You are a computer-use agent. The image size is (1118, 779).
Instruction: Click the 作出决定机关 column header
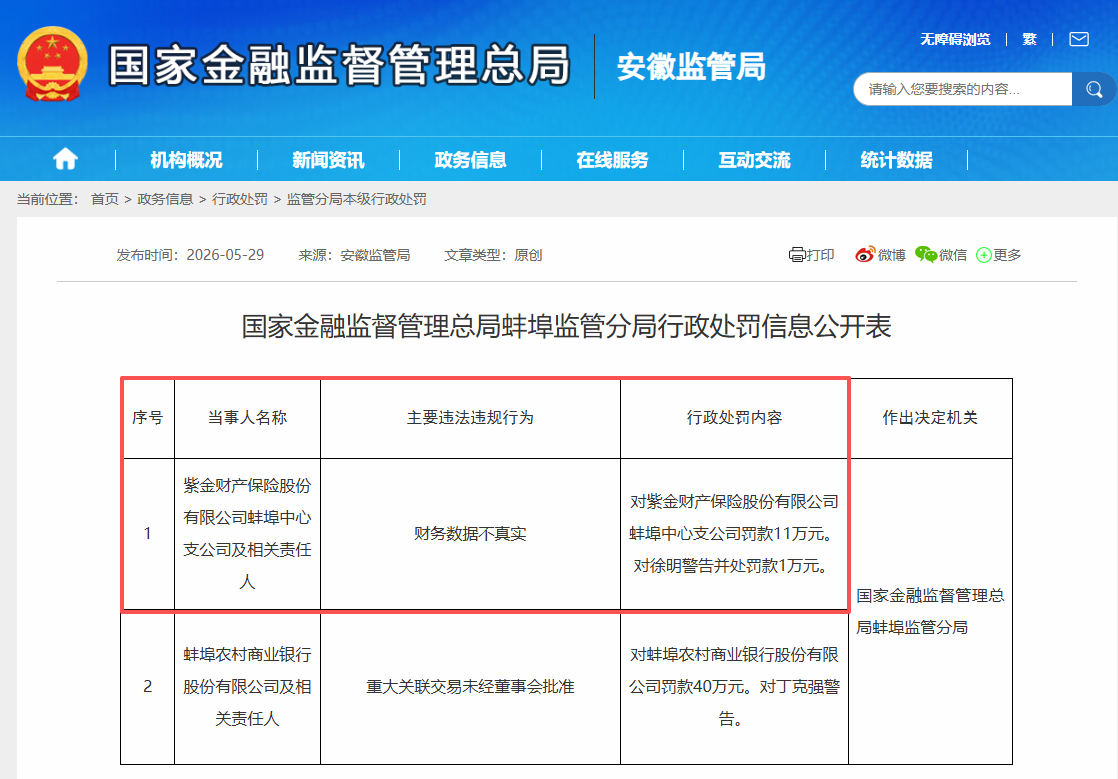click(x=930, y=418)
